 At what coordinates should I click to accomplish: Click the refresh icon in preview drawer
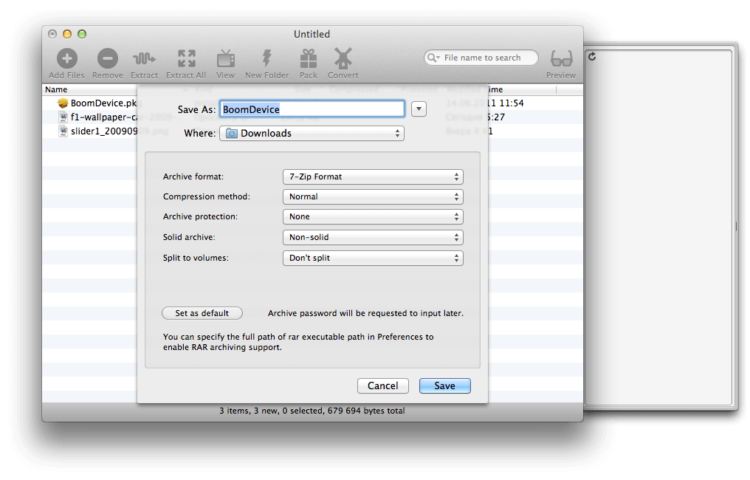[592, 56]
